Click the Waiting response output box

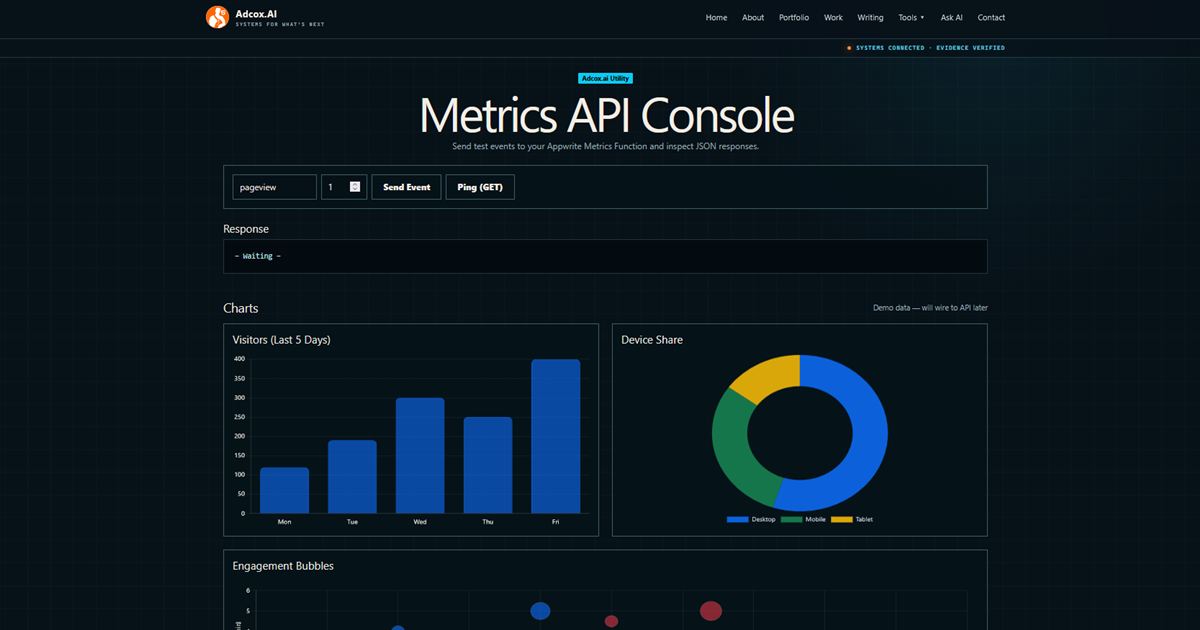[x=605, y=256]
